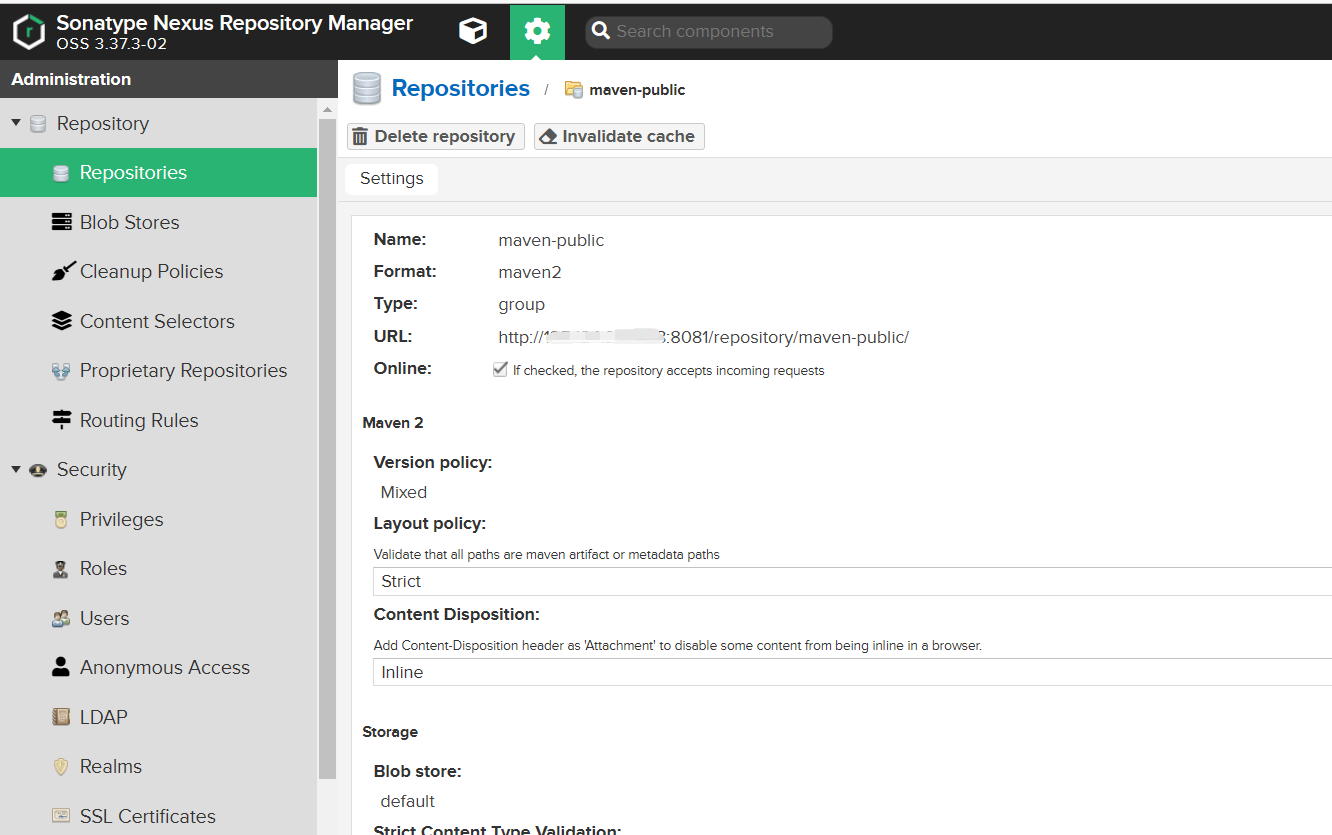Click the SSL Certificates icon
Viewport: 1332px width, 835px height.
click(x=63, y=816)
